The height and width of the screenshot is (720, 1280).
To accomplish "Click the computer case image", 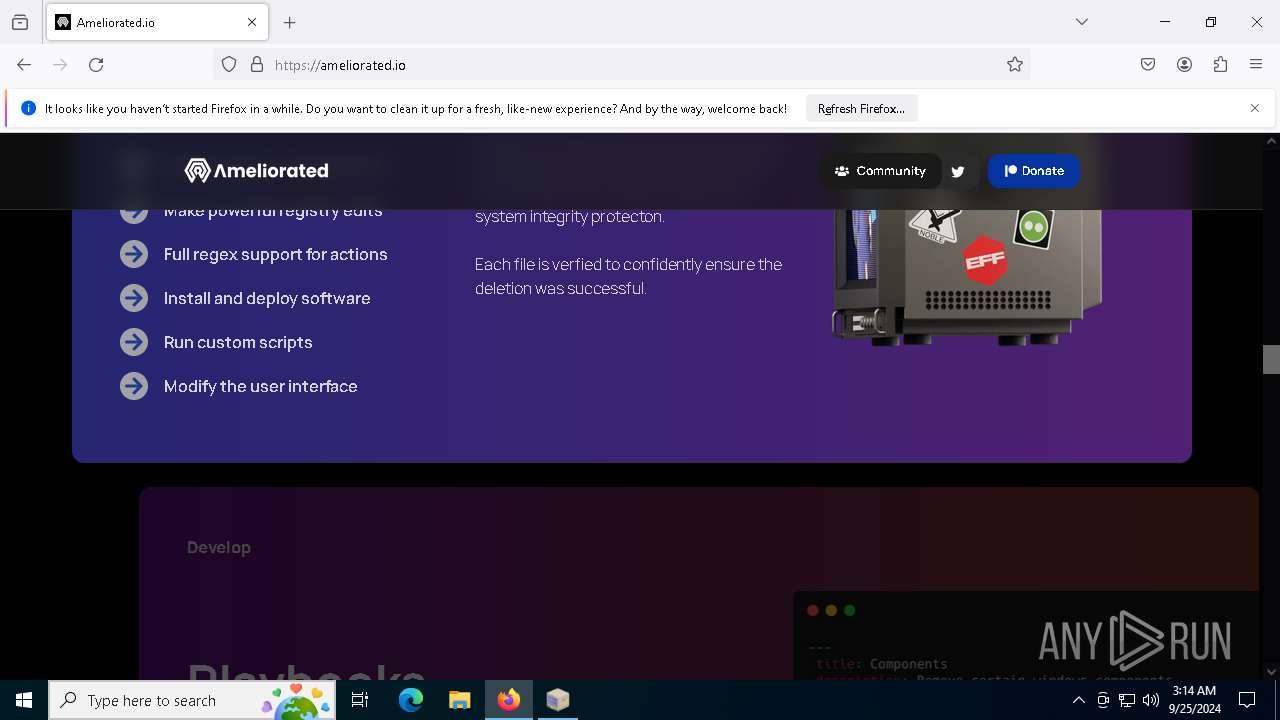I will coord(967,277).
